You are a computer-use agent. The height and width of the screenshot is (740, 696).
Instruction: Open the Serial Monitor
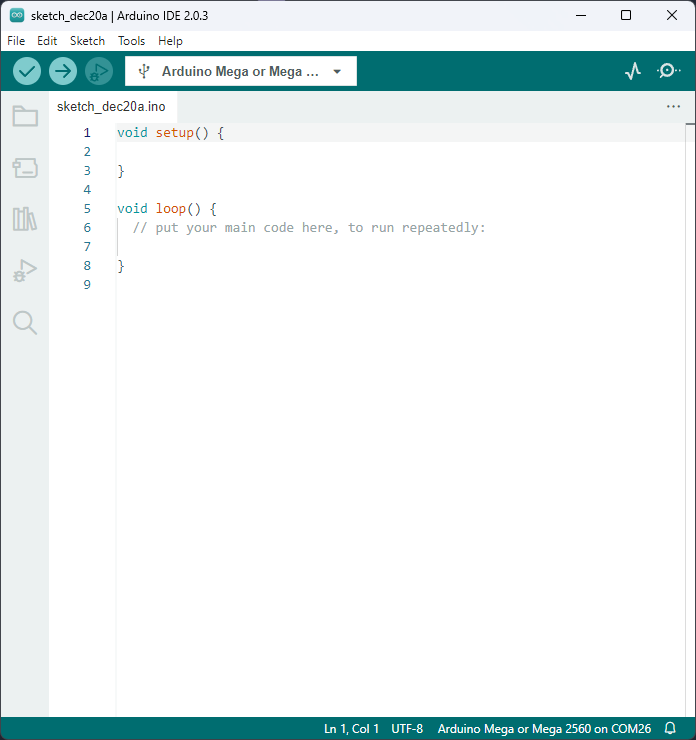pos(668,71)
